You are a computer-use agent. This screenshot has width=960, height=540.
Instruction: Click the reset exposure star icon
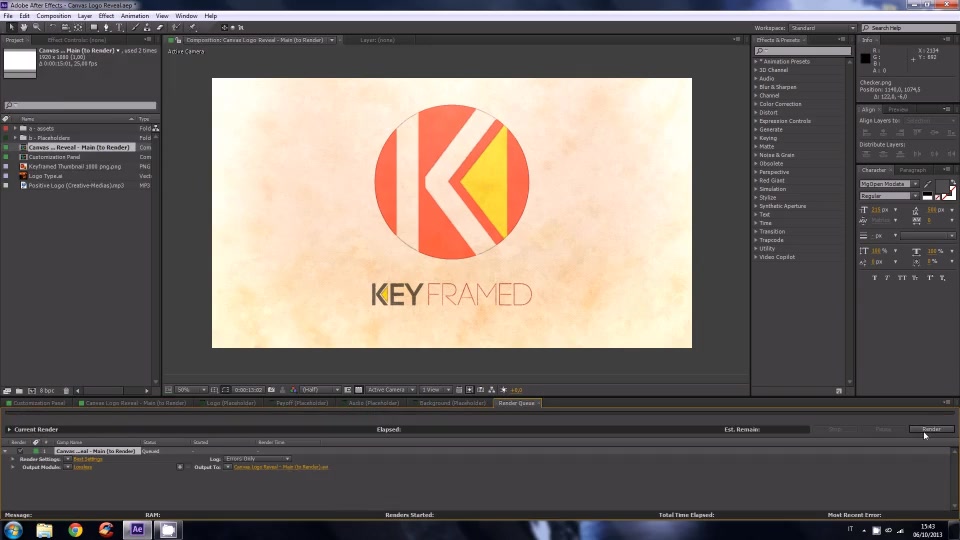point(504,390)
